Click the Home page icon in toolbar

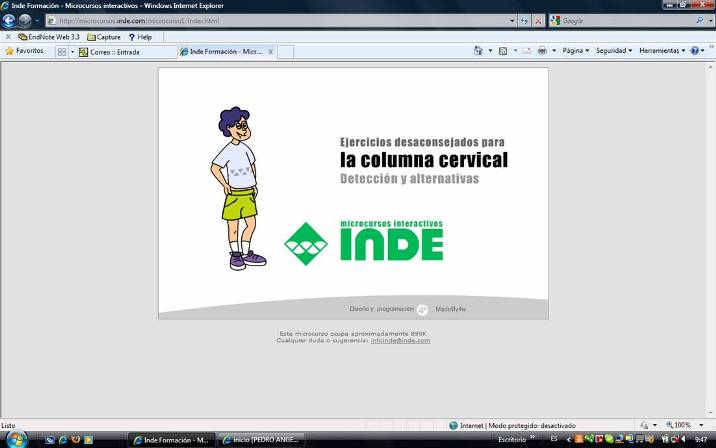478,51
